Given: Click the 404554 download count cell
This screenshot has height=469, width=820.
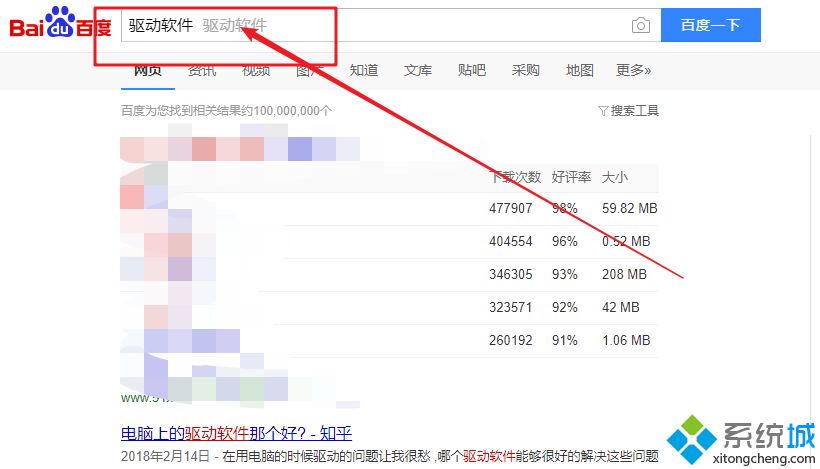Looking at the screenshot, I should point(510,241).
